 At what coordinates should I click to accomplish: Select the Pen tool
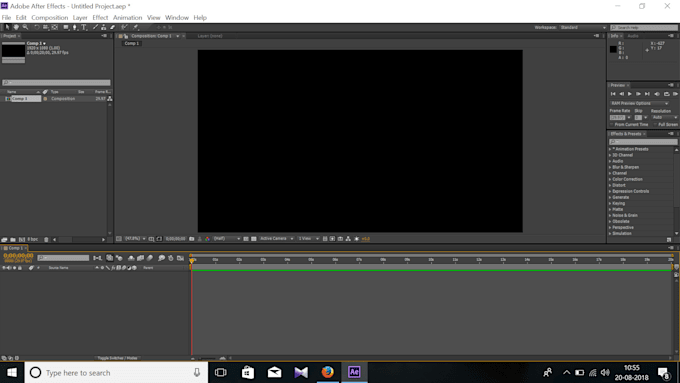(75, 27)
